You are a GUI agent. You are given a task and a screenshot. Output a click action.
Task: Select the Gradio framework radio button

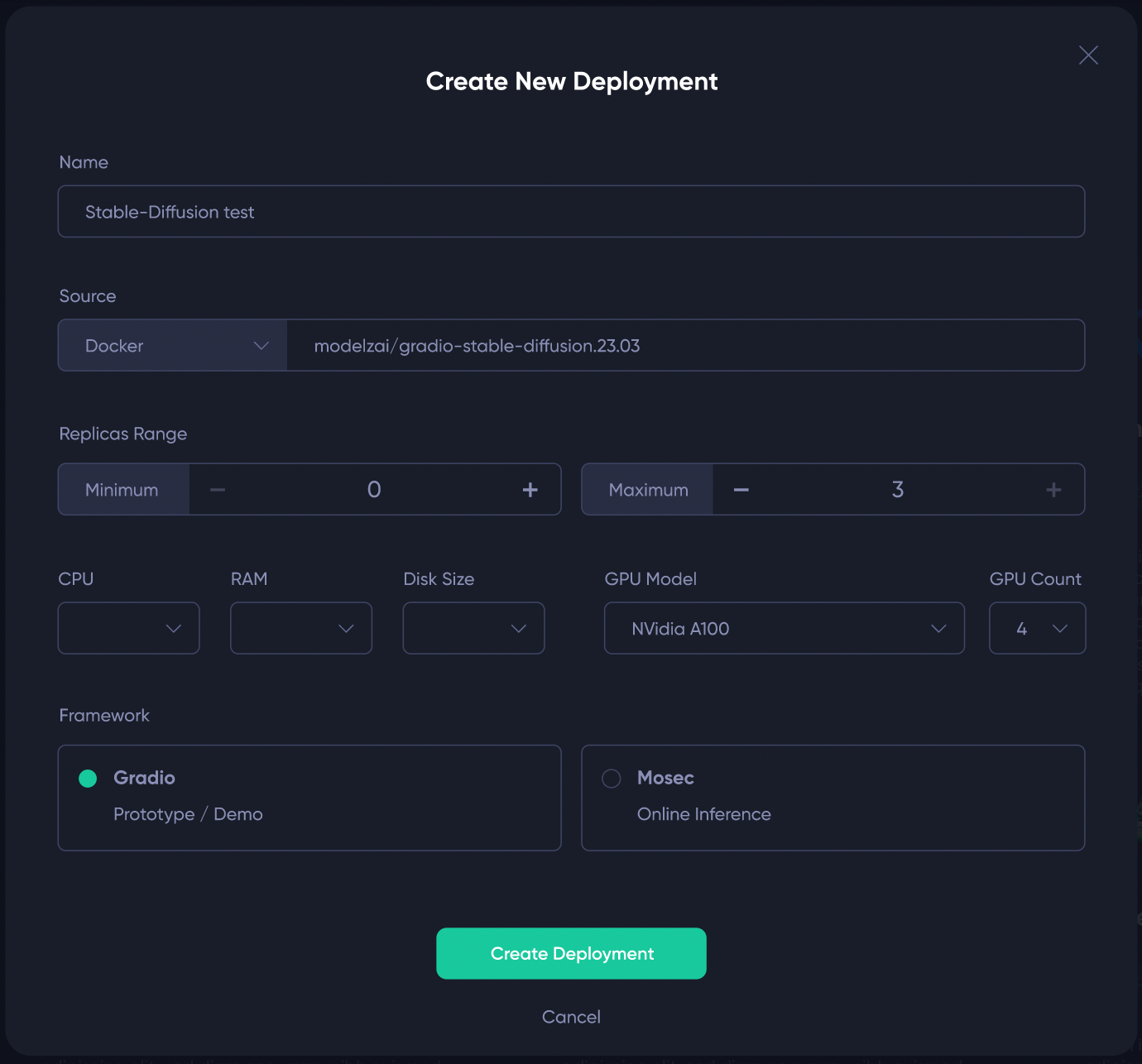(88, 779)
